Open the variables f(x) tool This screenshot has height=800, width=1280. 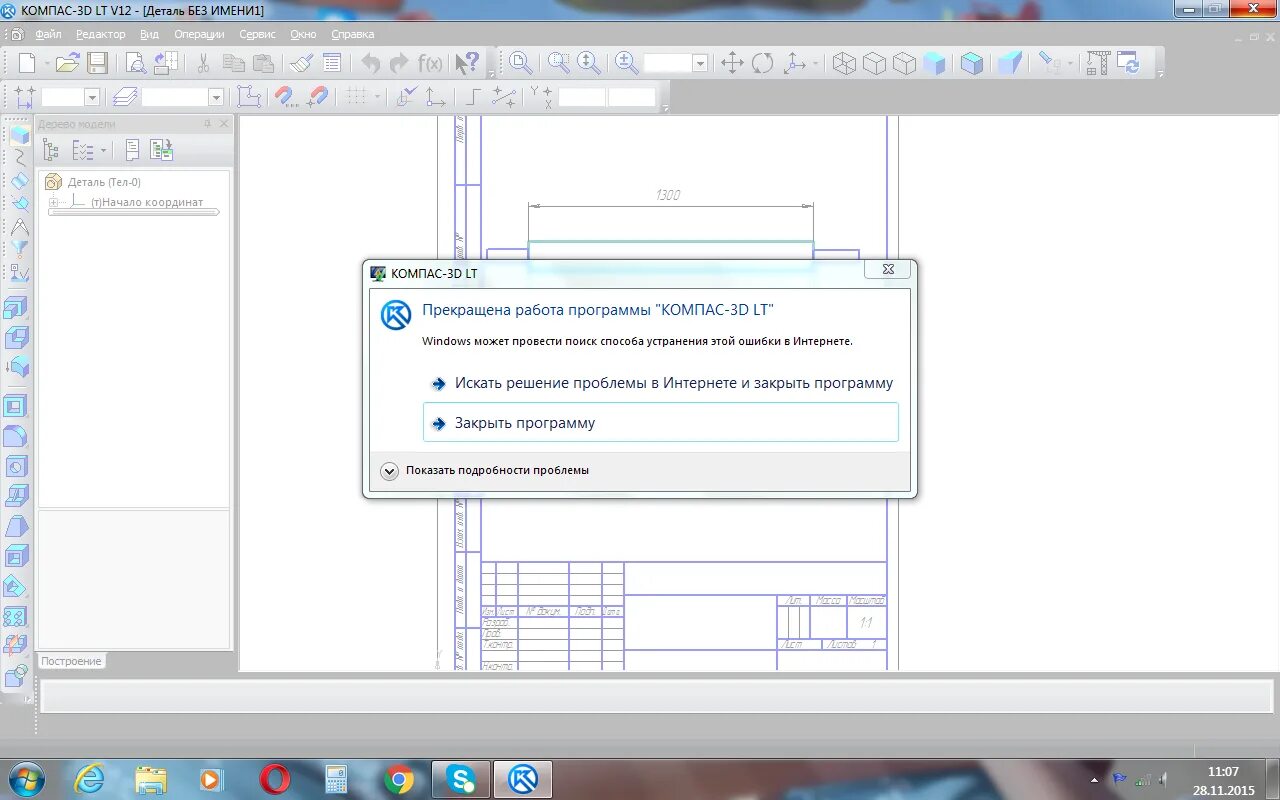coord(430,63)
